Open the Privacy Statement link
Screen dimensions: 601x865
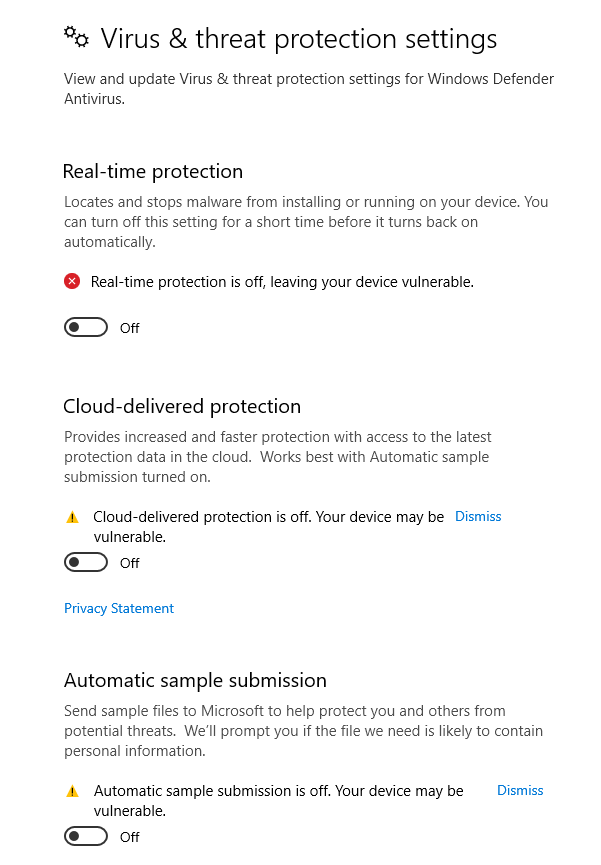pos(119,608)
